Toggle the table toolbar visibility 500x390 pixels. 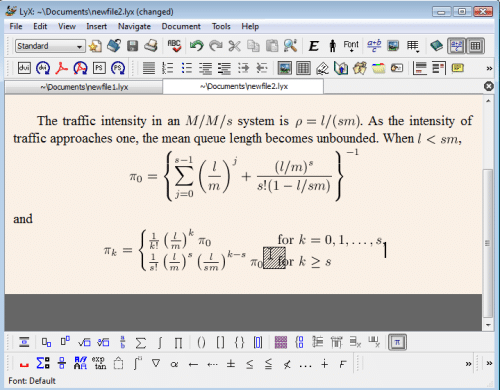coord(475,46)
